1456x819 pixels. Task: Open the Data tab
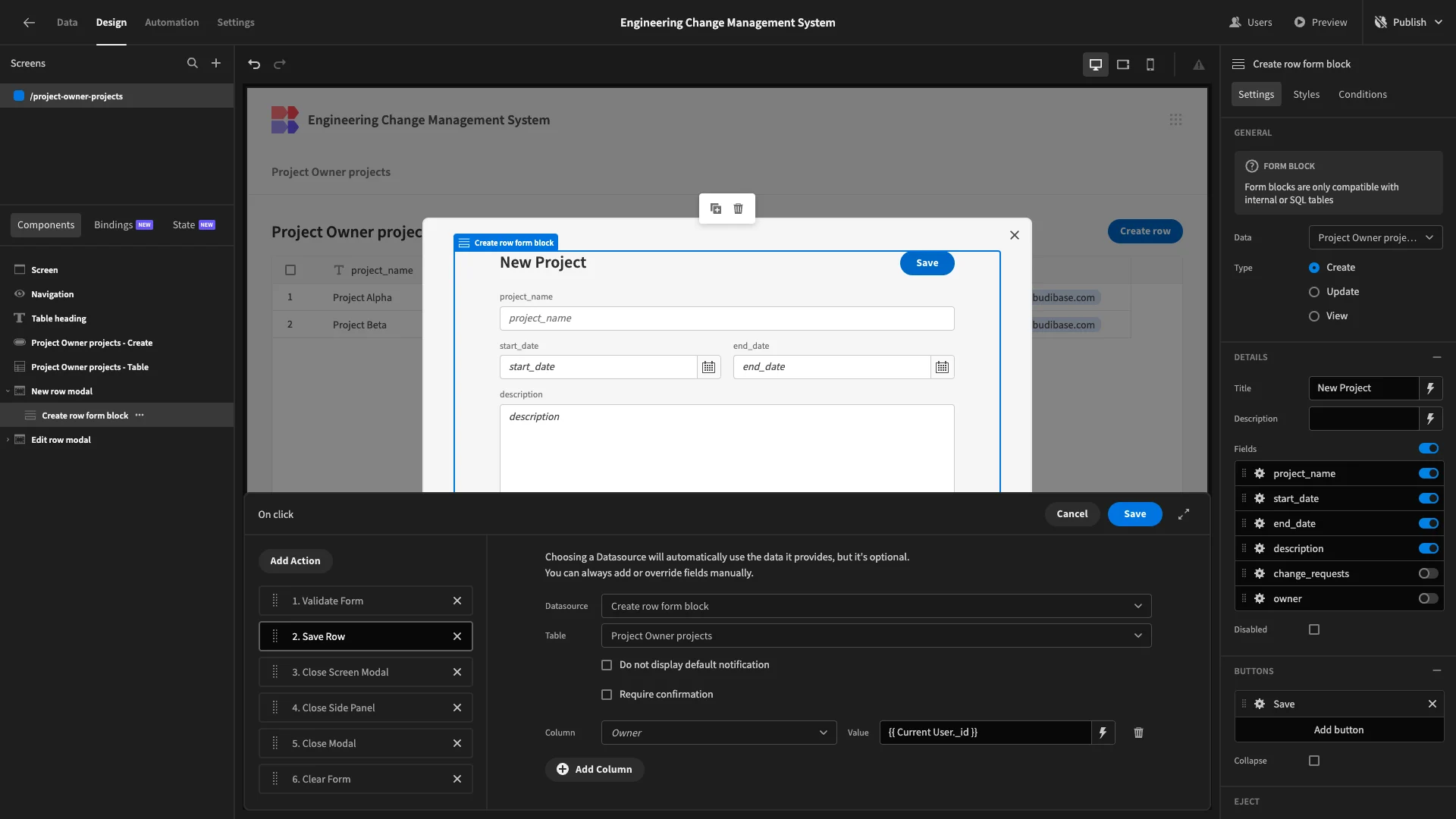tap(67, 22)
